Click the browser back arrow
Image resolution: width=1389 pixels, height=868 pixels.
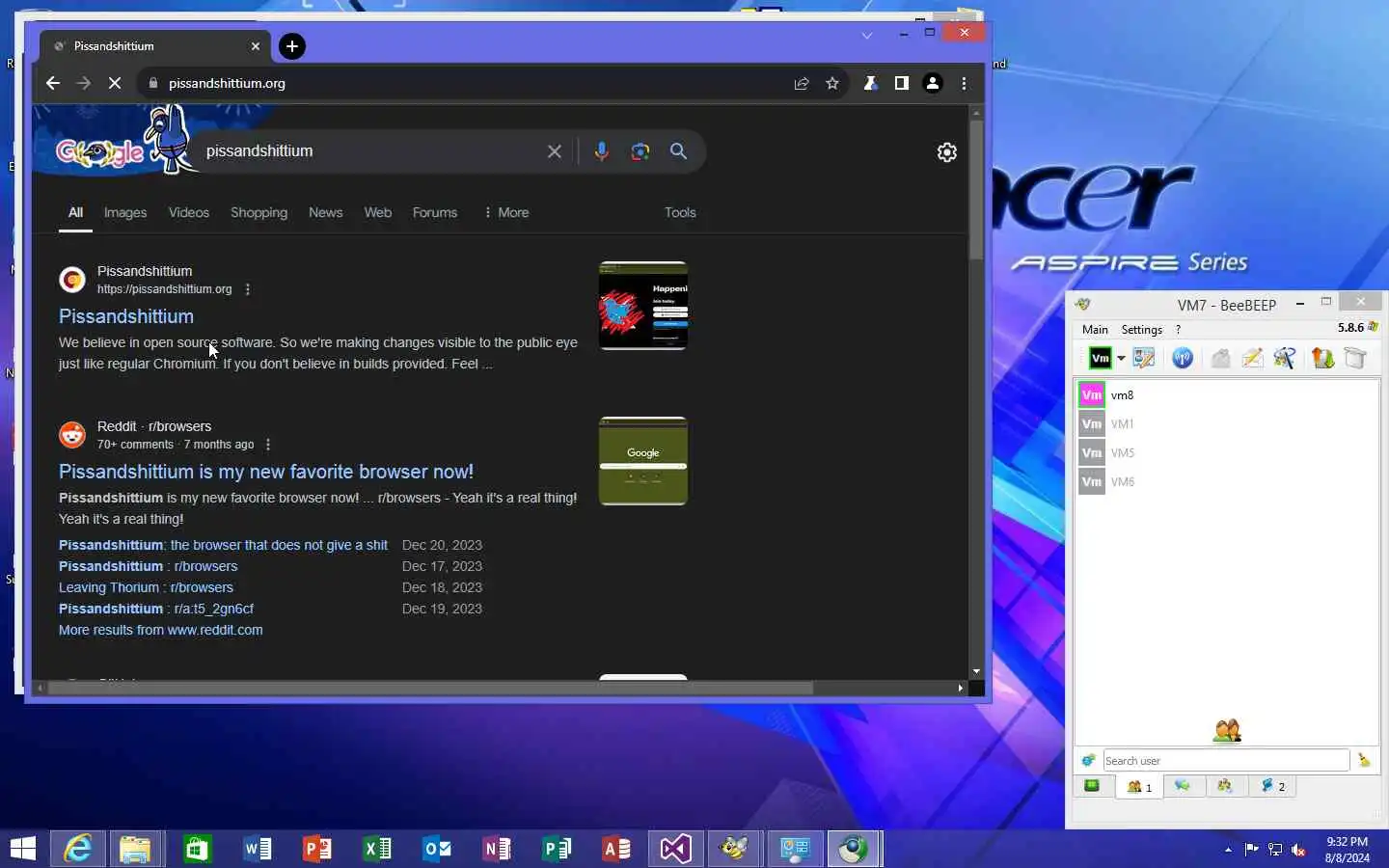[x=53, y=83]
